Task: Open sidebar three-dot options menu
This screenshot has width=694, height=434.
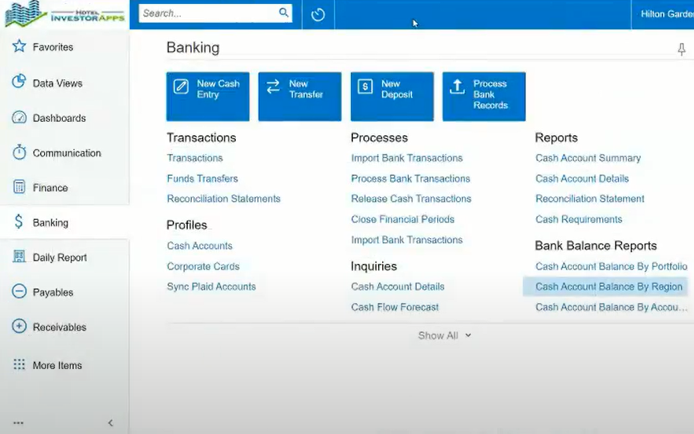Action: pos(18,423)
